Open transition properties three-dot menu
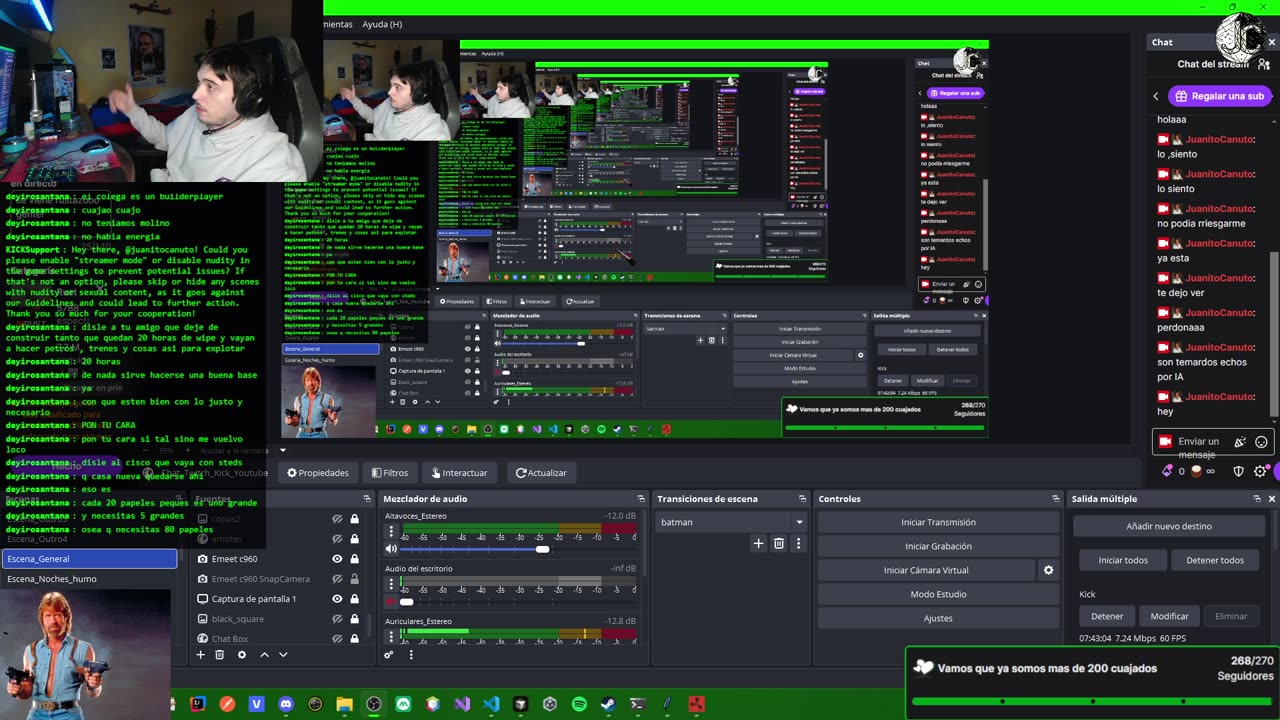The height and width of the screenshot is (720, 1280). [x=798, y=544]
